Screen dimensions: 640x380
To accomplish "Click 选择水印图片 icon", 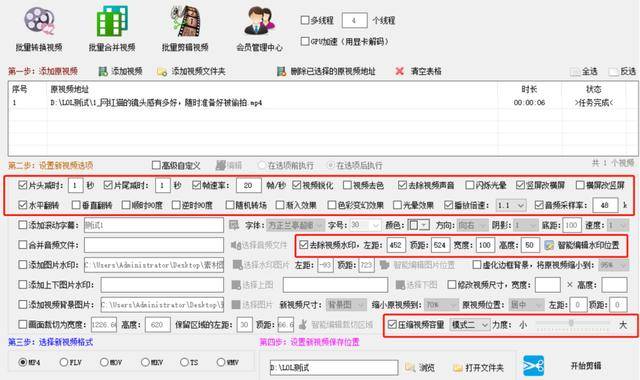I will [x=237, y=265].
